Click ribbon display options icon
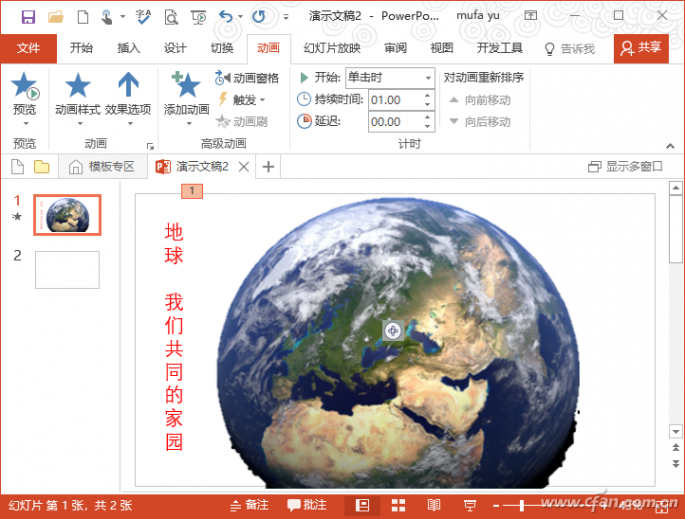Screen dimensions: 685x519 530,15
